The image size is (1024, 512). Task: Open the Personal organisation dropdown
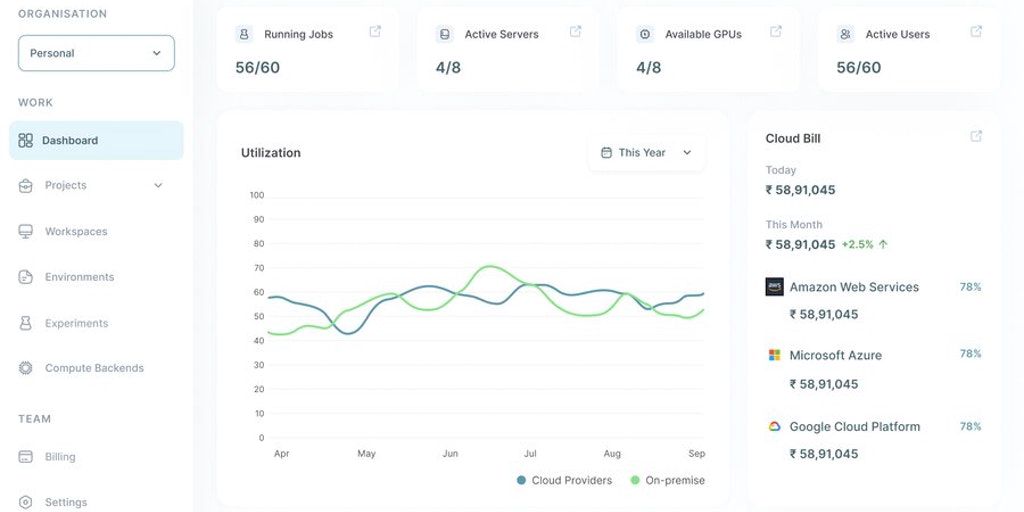point(96,53)
